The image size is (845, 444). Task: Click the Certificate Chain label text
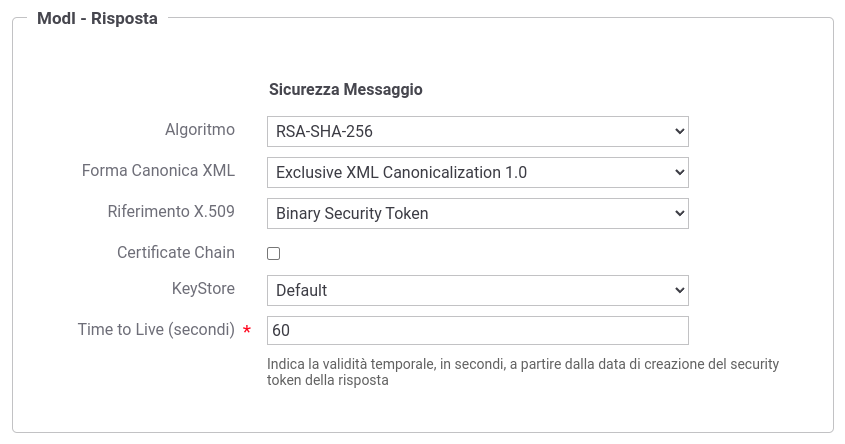click(x=176, y=252)
